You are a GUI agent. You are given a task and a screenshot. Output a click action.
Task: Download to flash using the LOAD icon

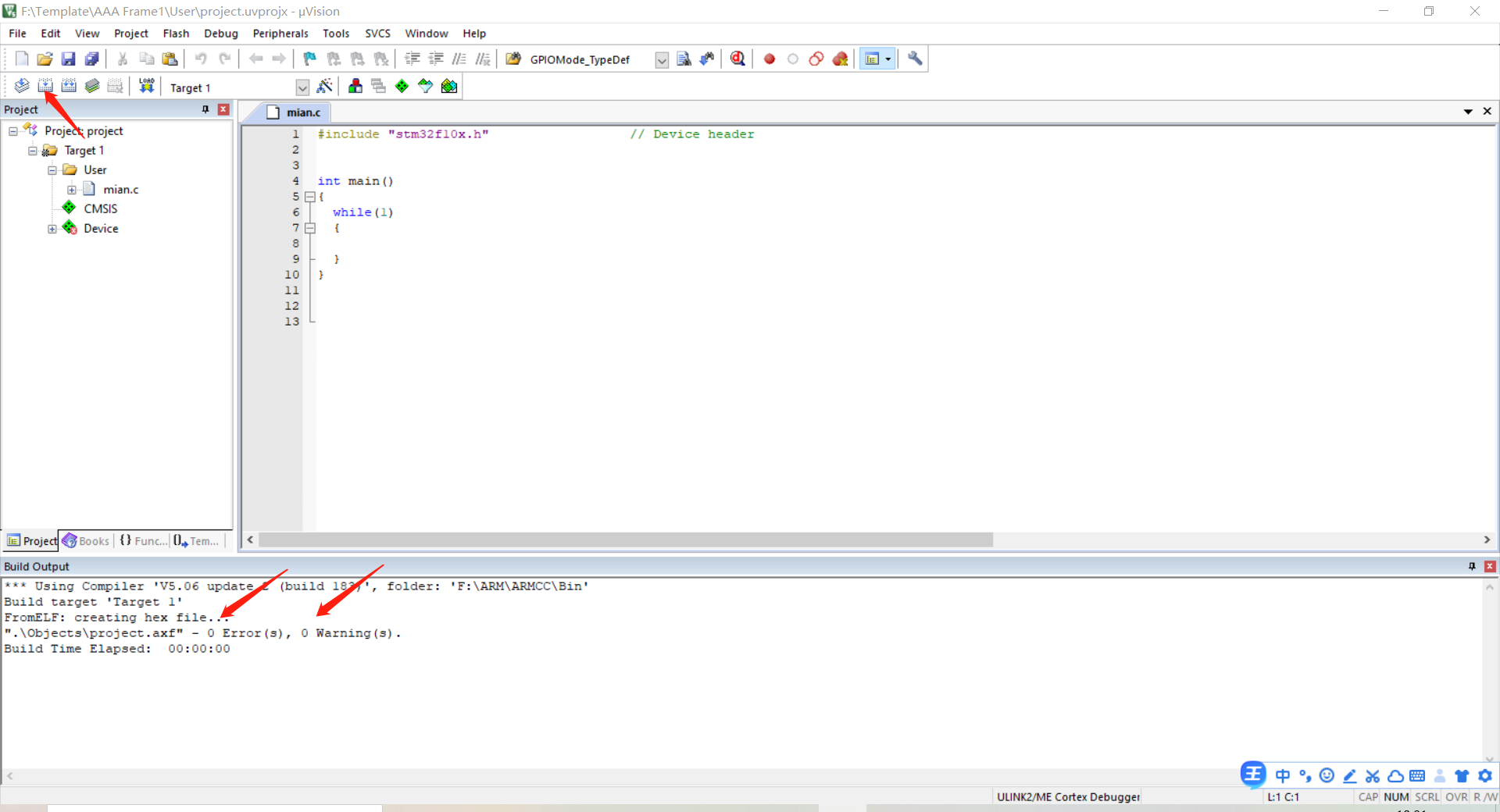(x=146, y=86)
